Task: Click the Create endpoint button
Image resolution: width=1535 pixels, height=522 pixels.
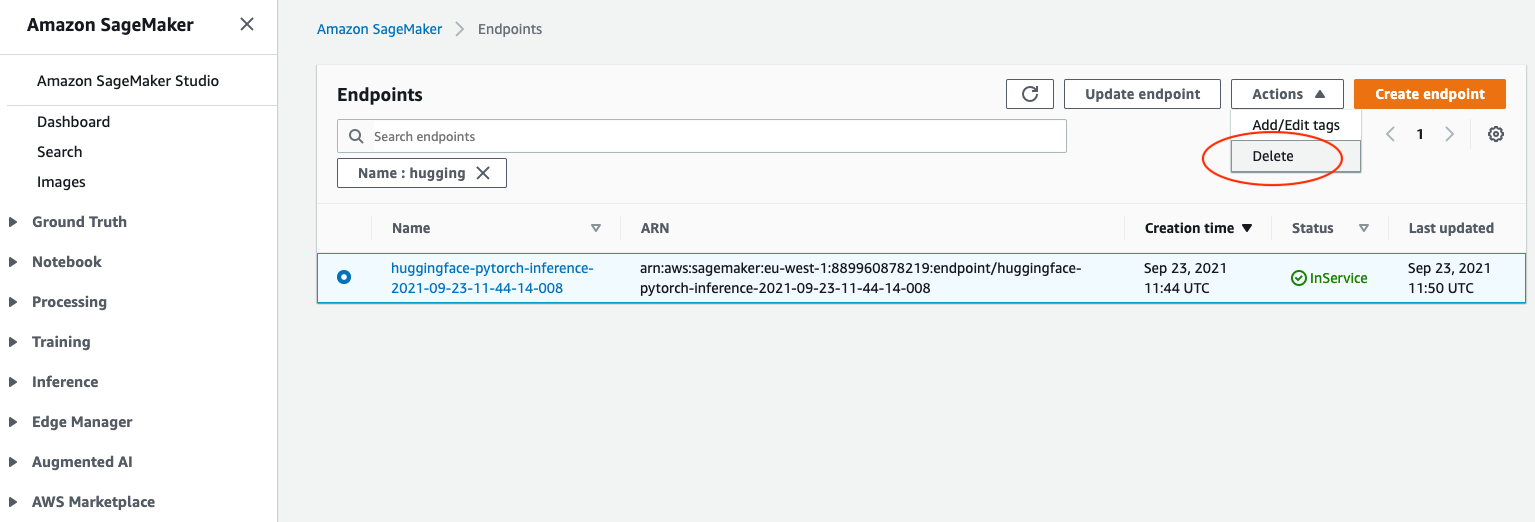Action: coord(1430,94)
